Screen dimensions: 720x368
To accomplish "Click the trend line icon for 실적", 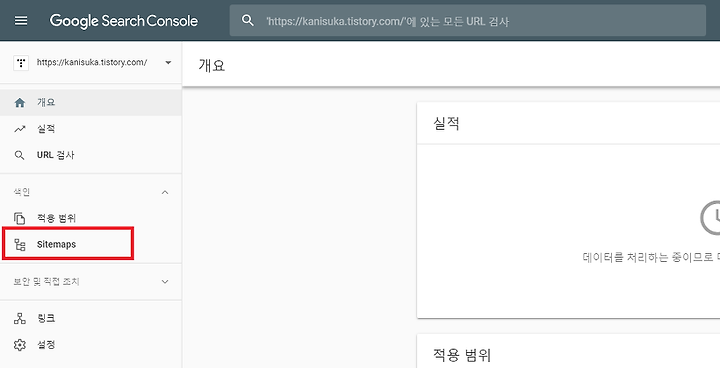I will [x=20, y=129].
